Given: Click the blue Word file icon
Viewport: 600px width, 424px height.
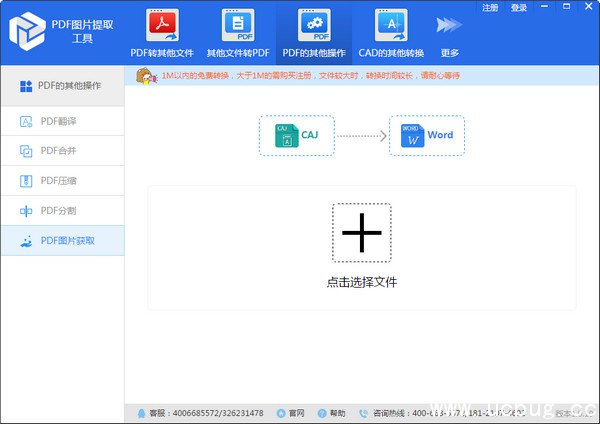Looking at the screenshot, I should point(412,135).
